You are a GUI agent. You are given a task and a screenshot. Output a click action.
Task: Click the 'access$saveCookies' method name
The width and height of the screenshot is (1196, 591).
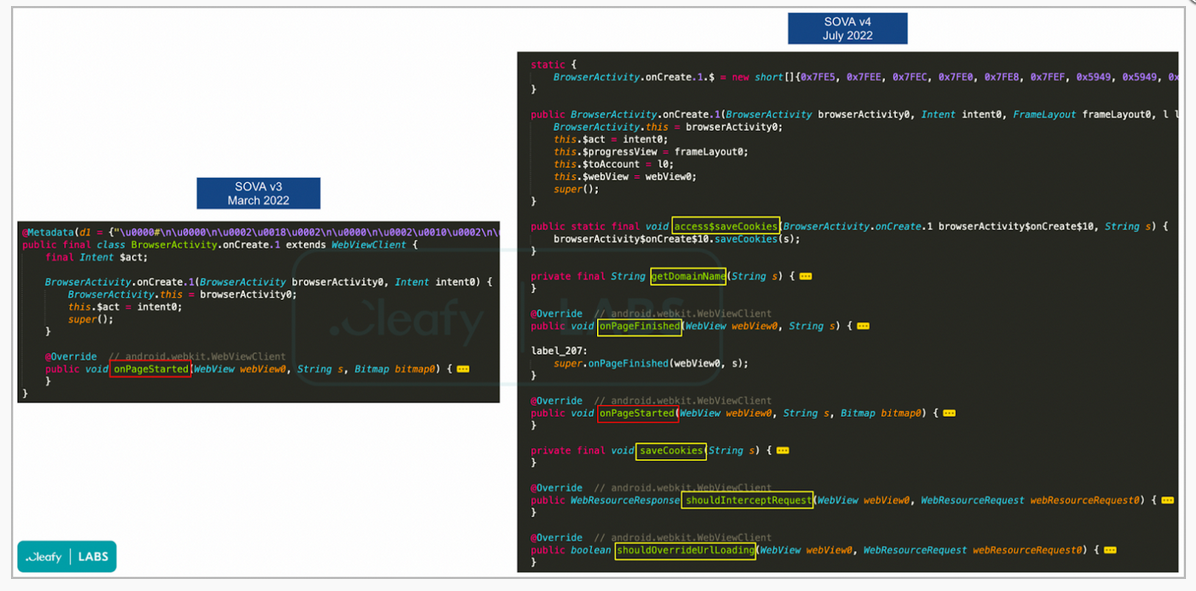[726, 226]
